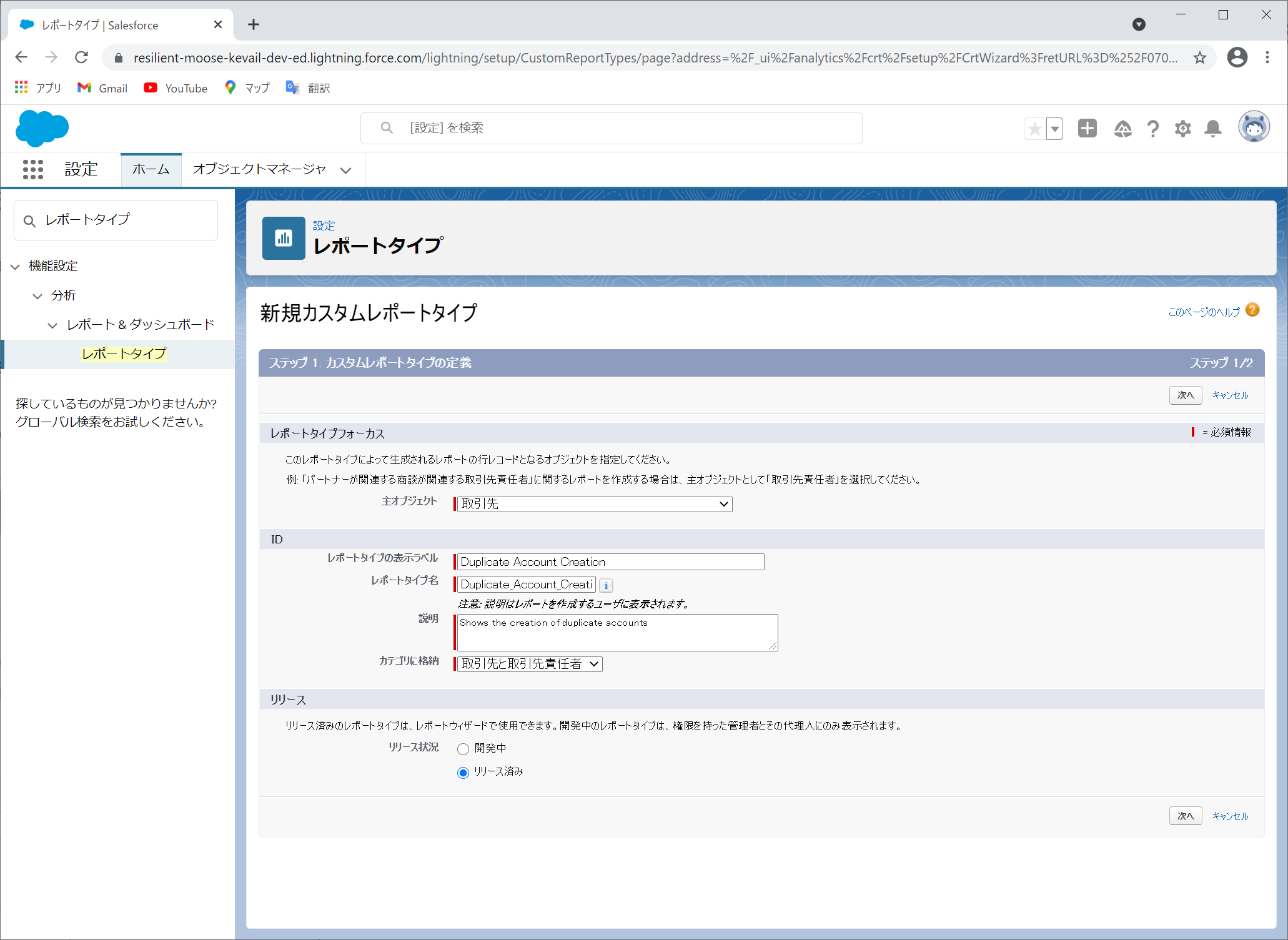
Task: Open the user avatar profile menu
Action: (x=1254, y=127)
